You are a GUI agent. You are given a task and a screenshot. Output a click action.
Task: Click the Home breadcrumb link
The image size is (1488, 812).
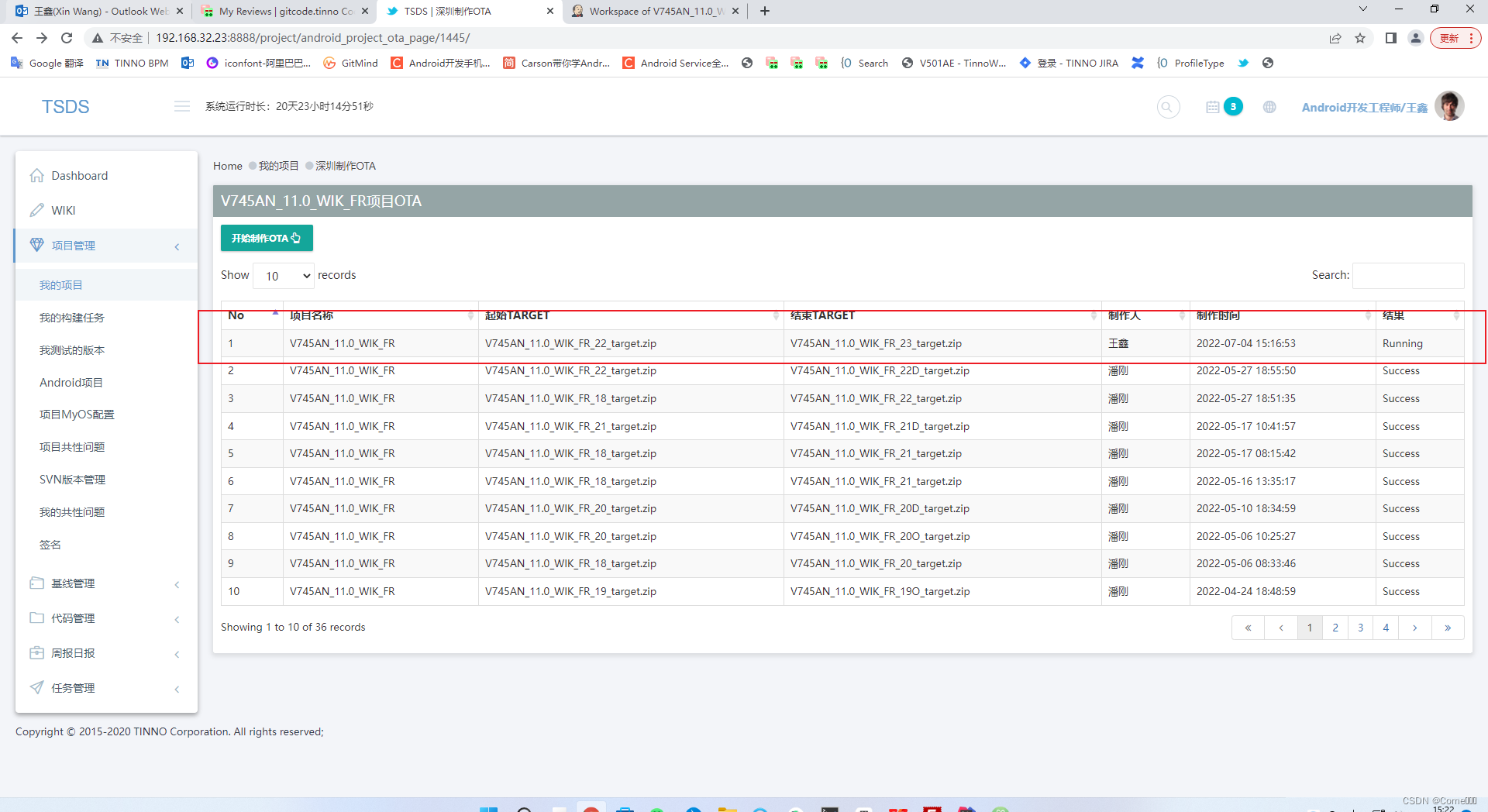(x=228, y=166)
